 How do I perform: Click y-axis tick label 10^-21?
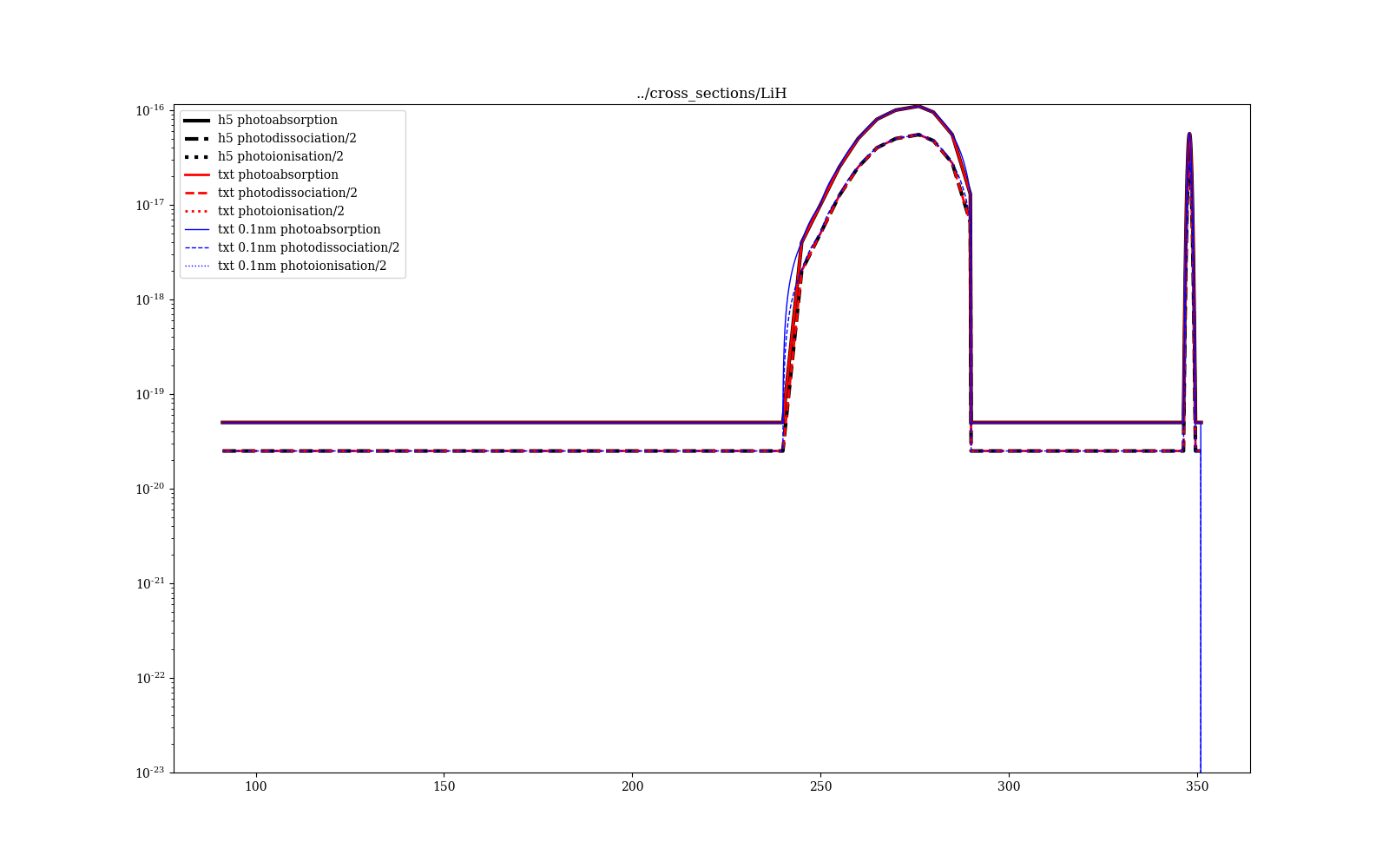(150, 583)
